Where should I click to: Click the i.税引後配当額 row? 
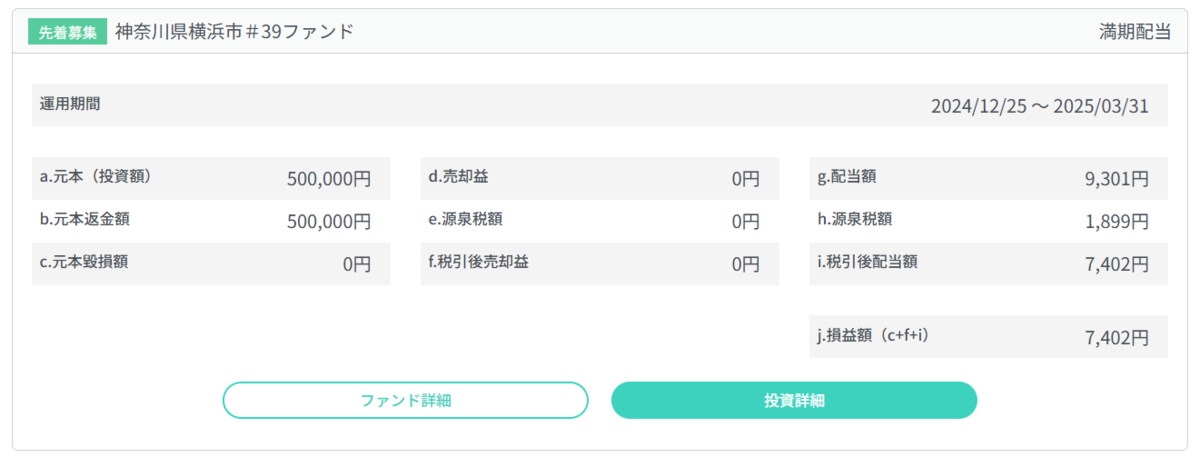pos(988,264)
